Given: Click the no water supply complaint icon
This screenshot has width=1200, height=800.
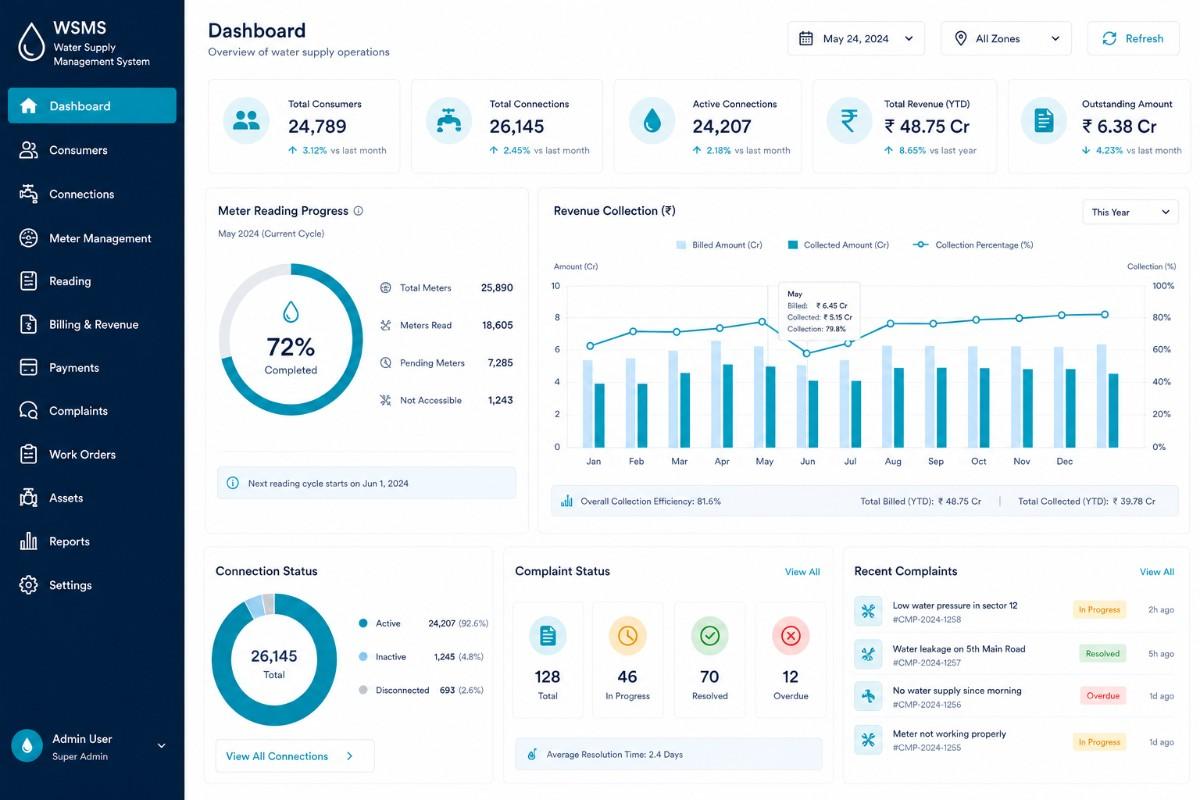Looking at the screenshot, I should [x=868, y=696].
